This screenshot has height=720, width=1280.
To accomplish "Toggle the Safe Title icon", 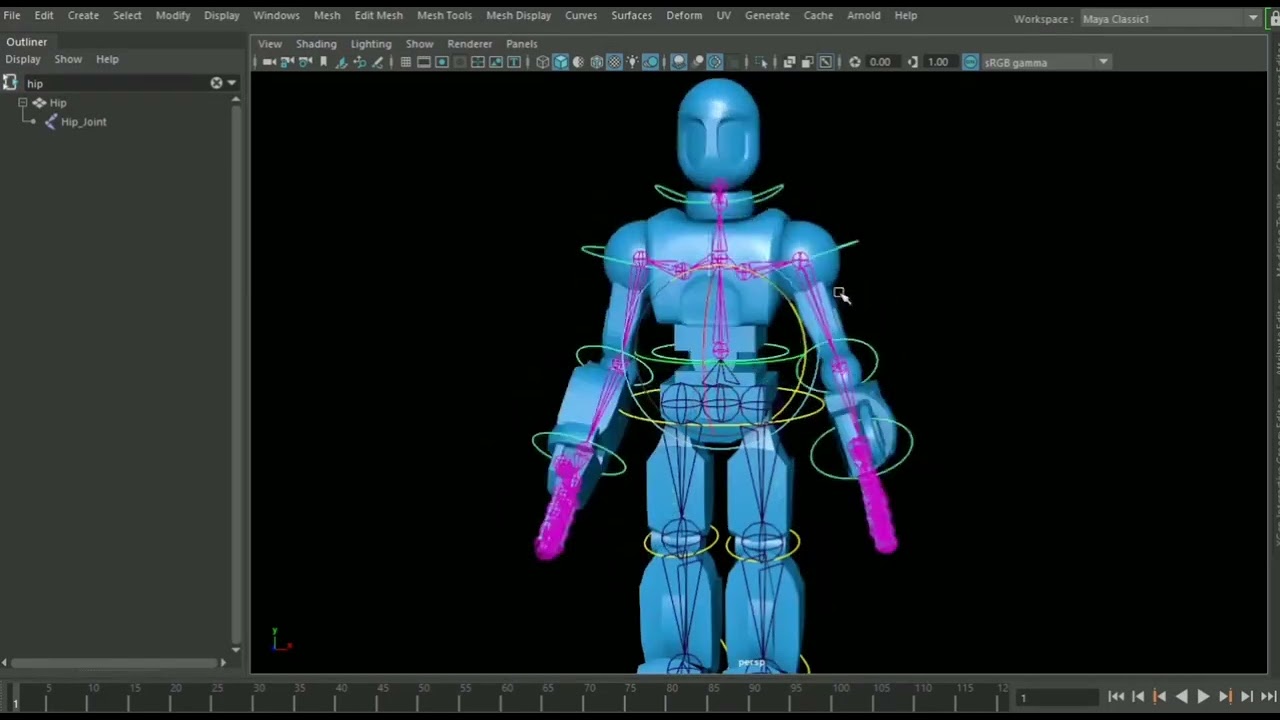I will click(x=514, y=62).
